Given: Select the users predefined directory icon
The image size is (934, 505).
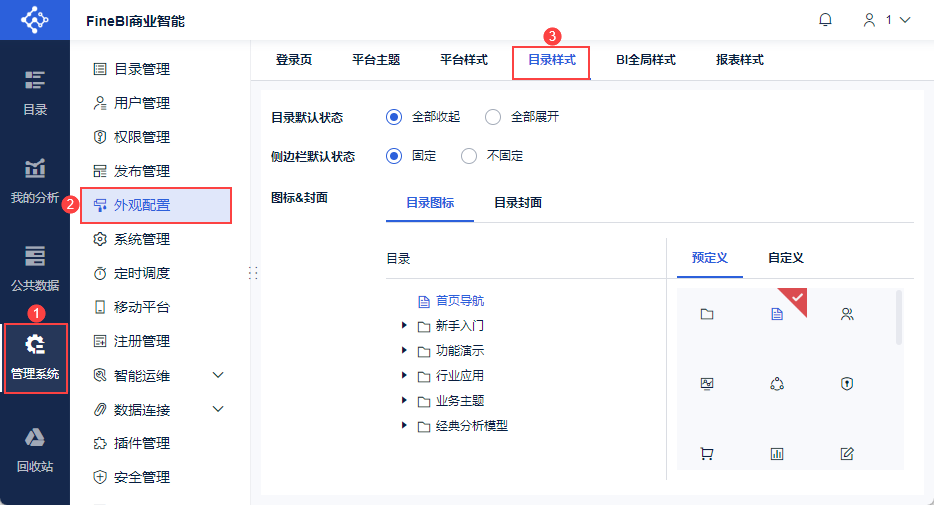Looking at the screenshot, I should coord(846,314).
